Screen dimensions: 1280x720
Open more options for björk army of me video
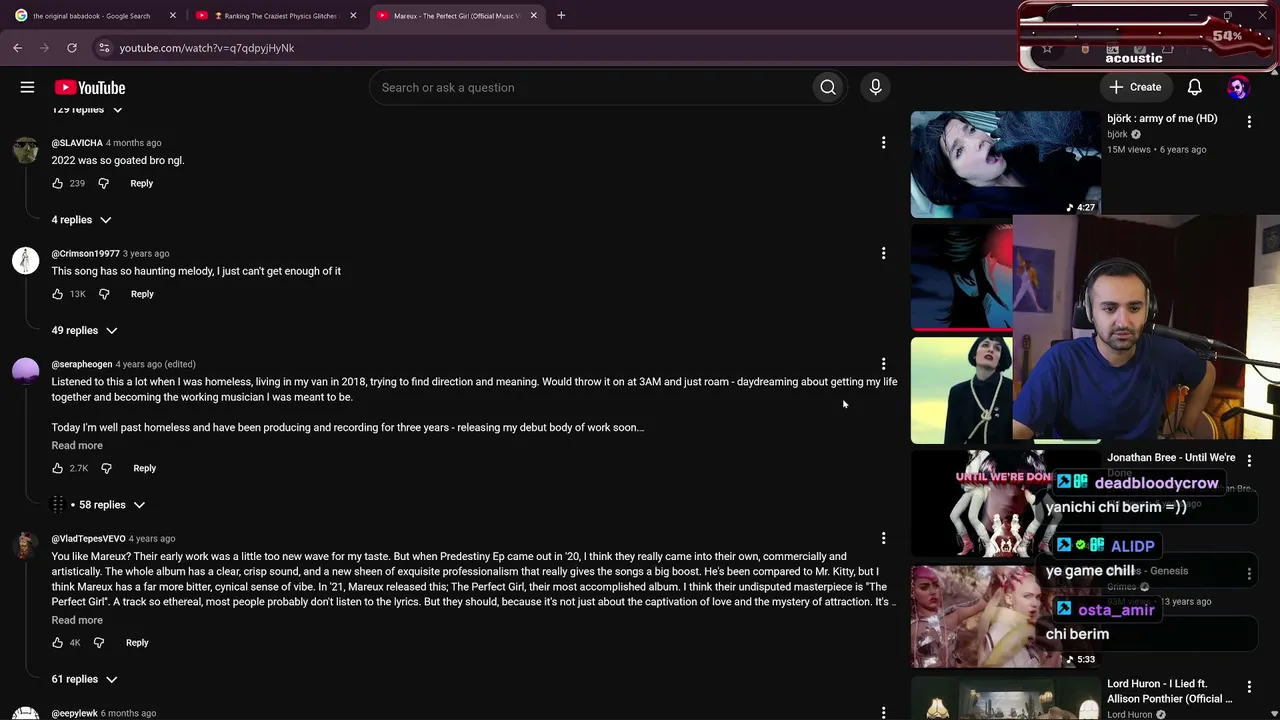[1249, 122]
